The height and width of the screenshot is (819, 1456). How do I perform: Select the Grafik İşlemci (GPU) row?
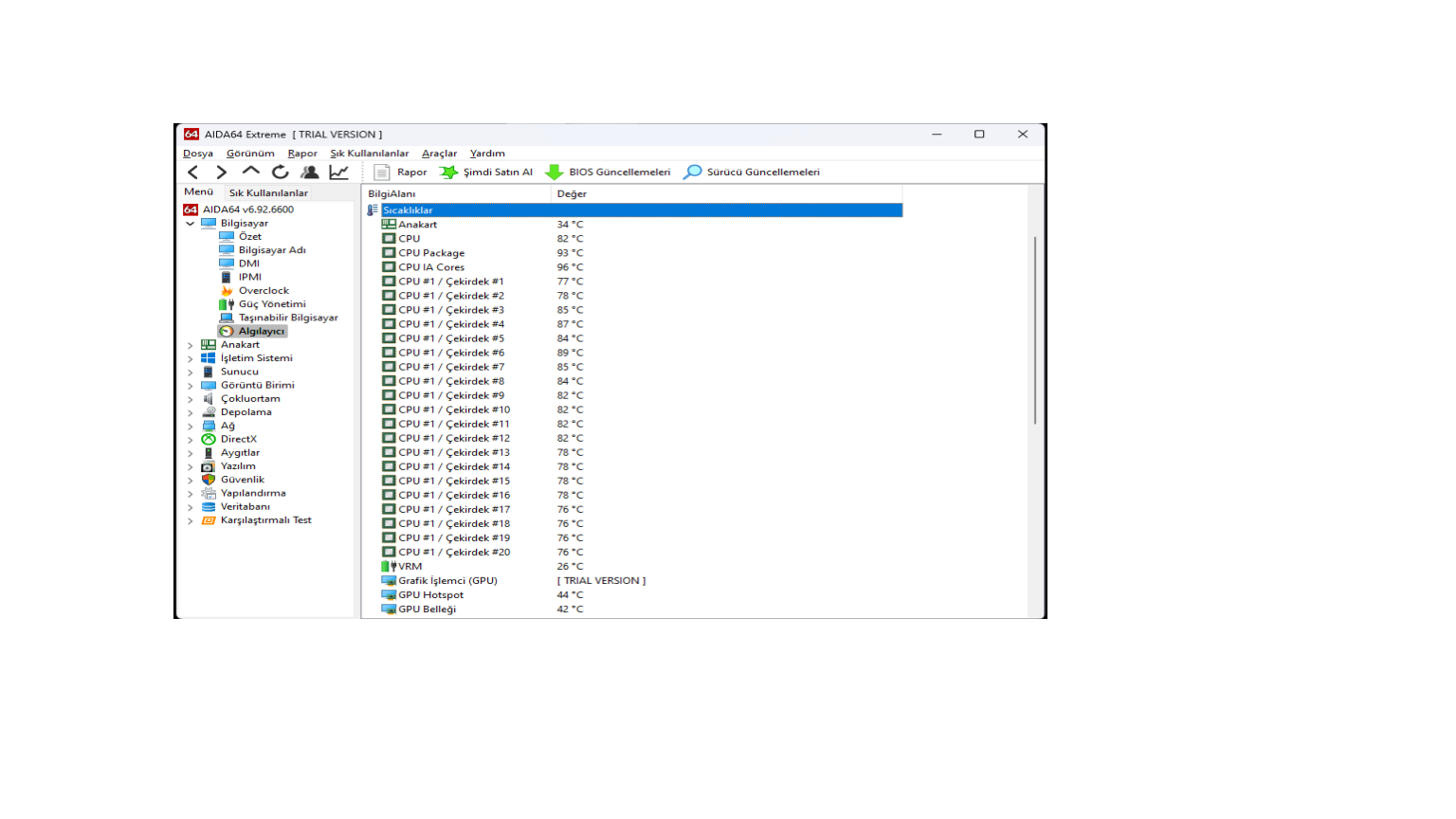click(634, 581)
